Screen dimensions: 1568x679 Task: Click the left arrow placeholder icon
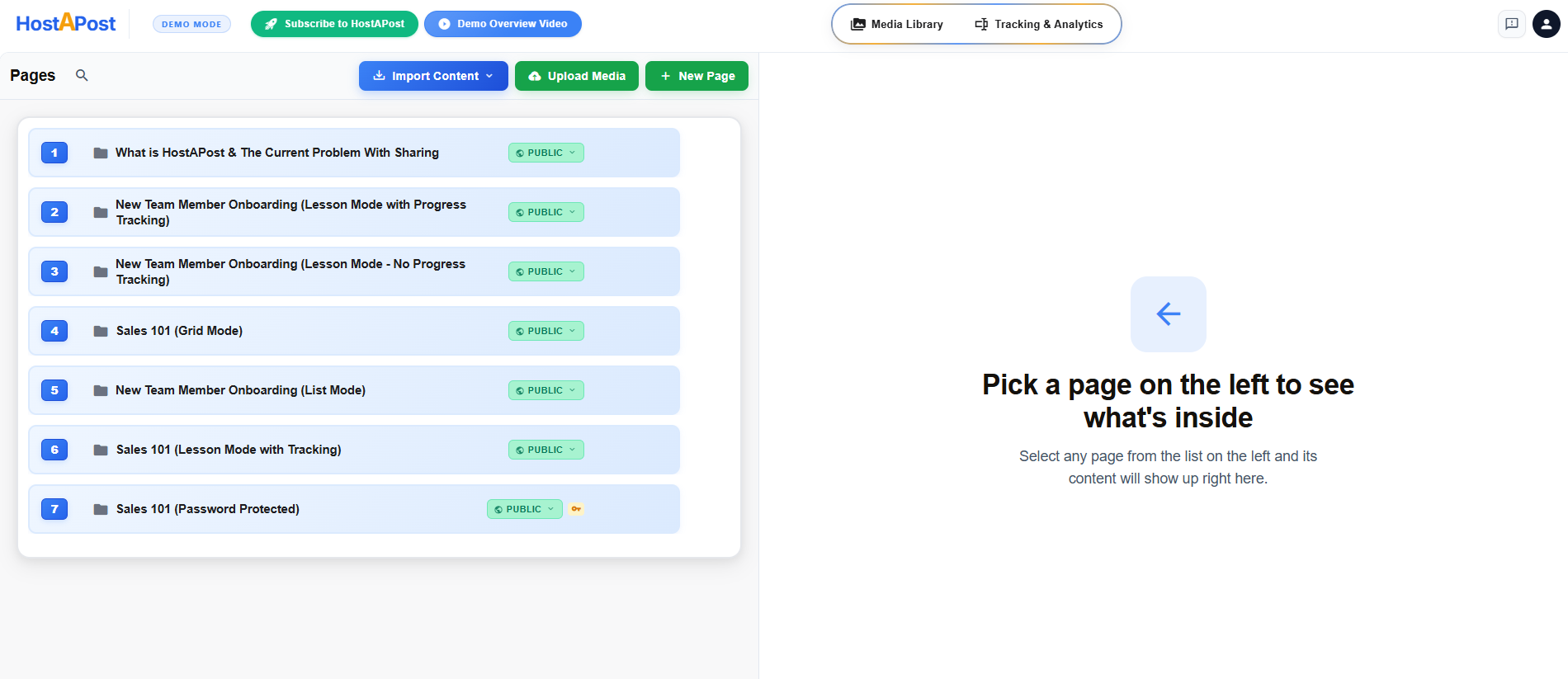coord(1168,314)
